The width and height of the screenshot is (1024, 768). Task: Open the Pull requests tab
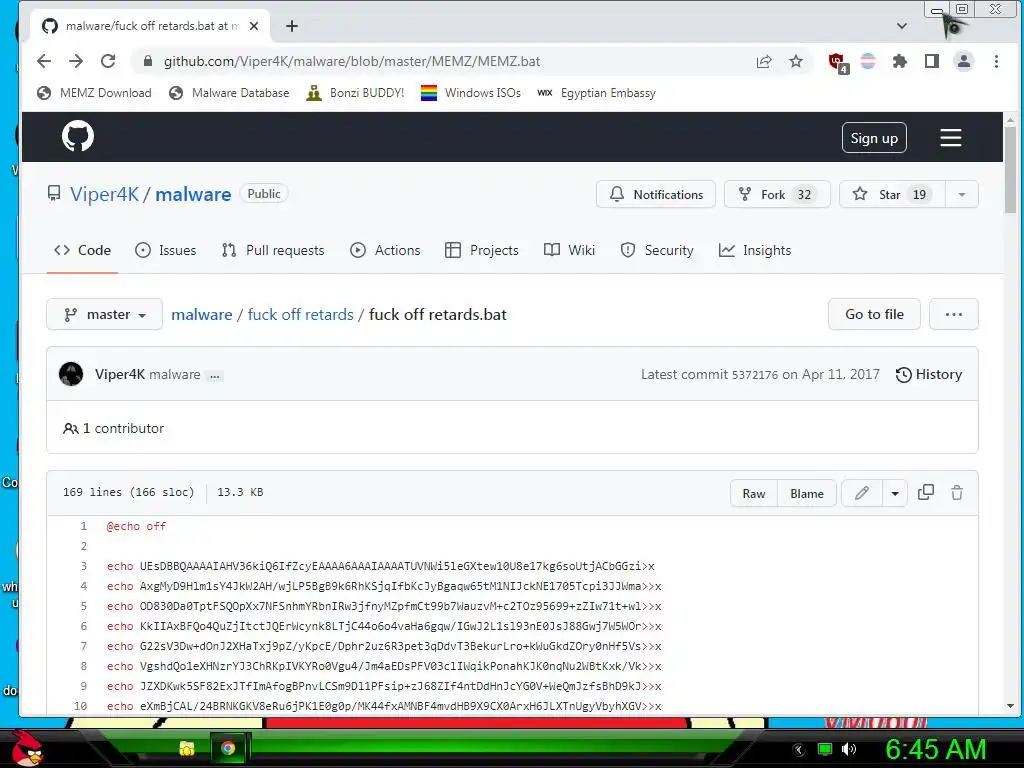point(272,250)
